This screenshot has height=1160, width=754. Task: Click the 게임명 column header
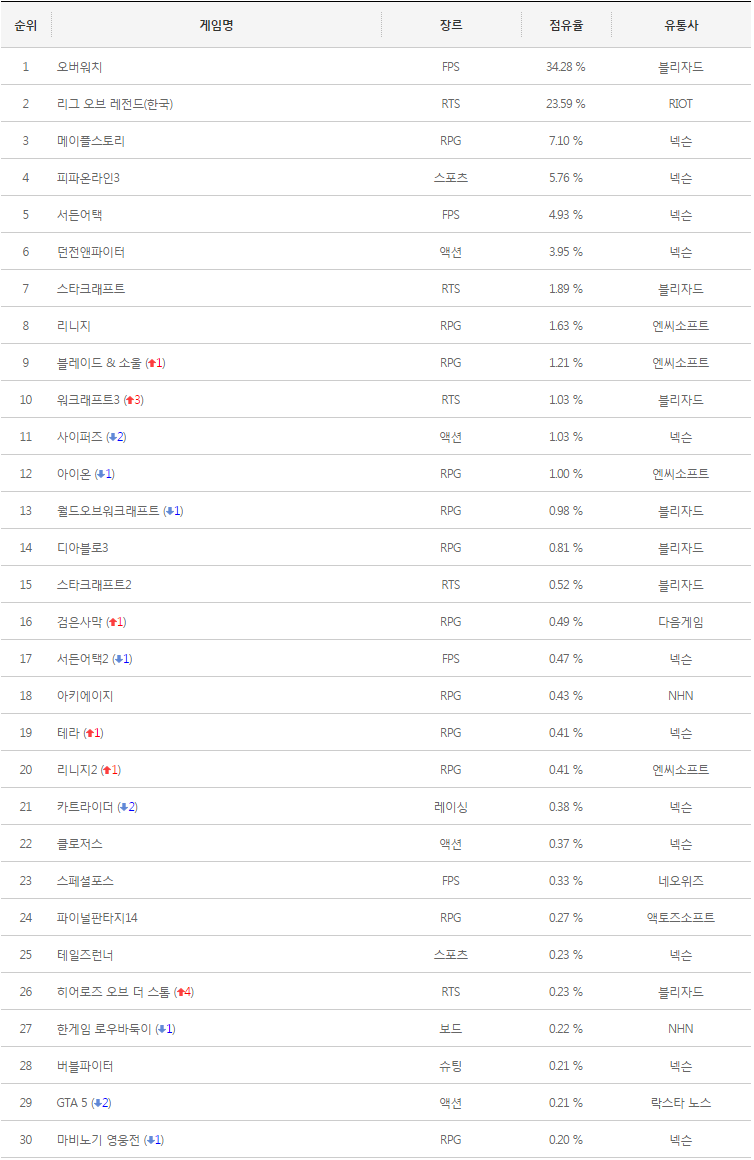tap(216, 25)
